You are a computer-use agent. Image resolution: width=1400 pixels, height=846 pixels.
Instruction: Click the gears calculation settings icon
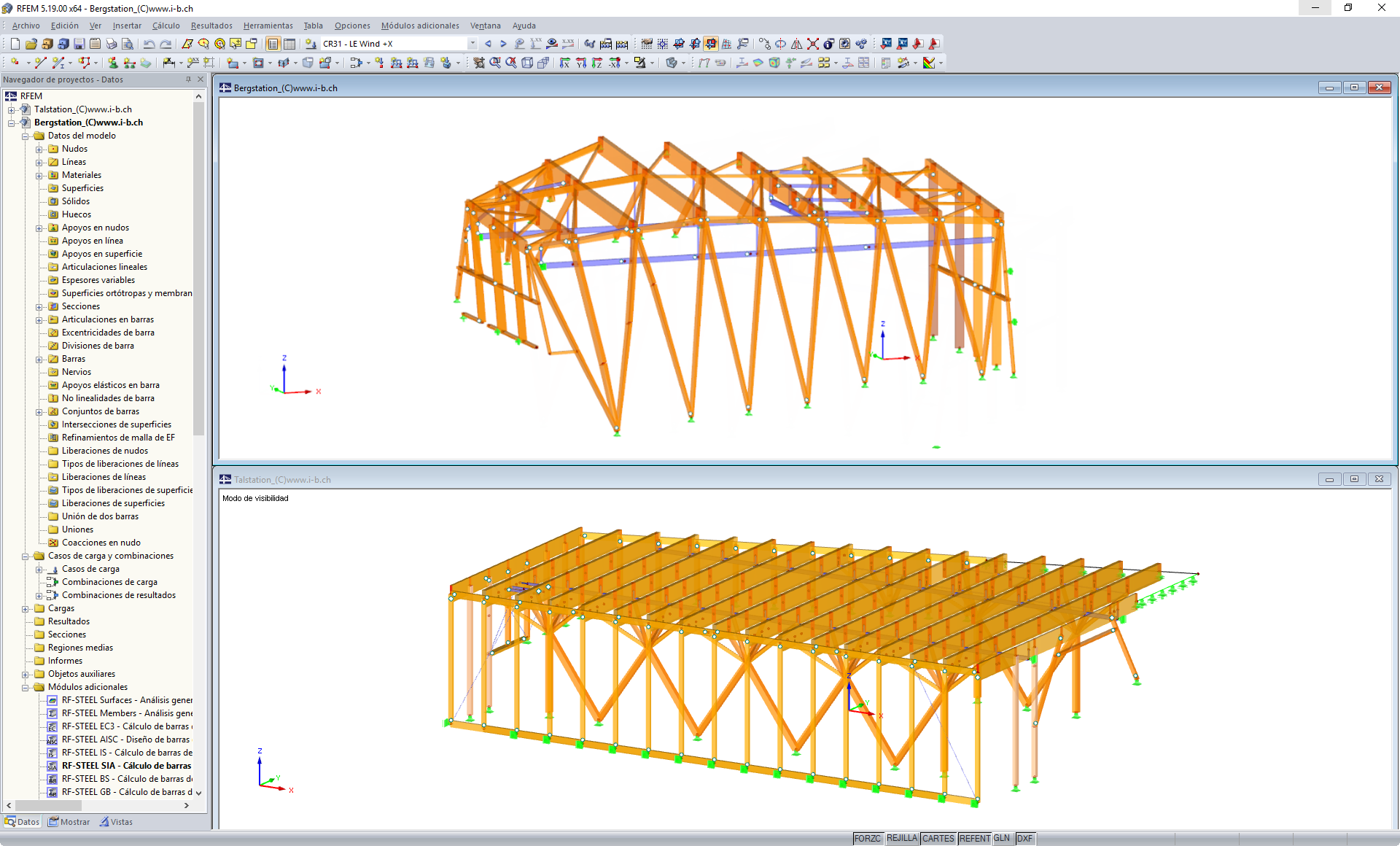[860, 44]
